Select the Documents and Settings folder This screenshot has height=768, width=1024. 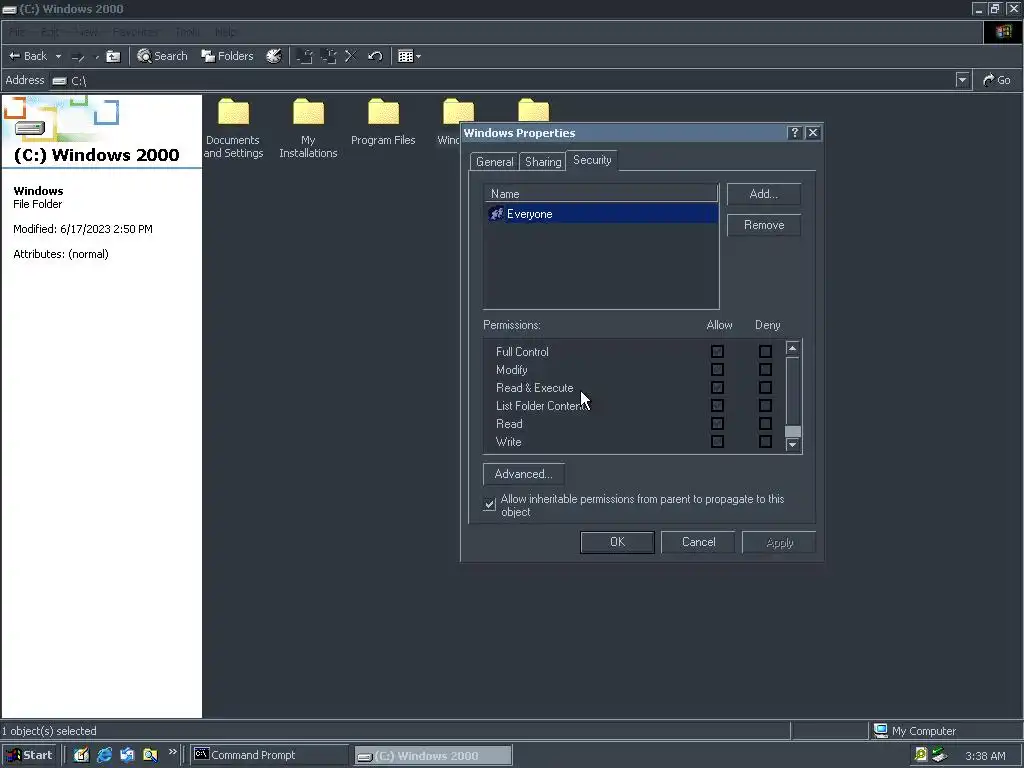click(x=233, y=129)
